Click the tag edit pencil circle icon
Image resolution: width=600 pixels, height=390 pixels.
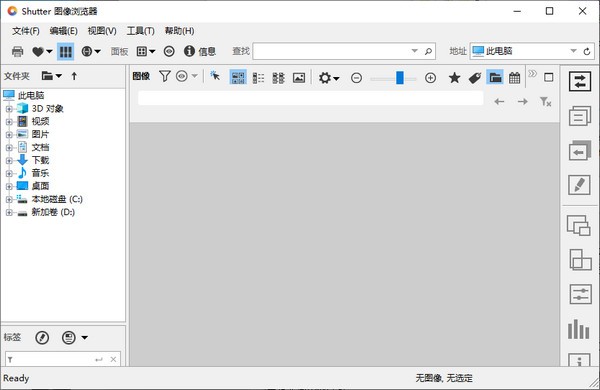[x=42, y=338]
